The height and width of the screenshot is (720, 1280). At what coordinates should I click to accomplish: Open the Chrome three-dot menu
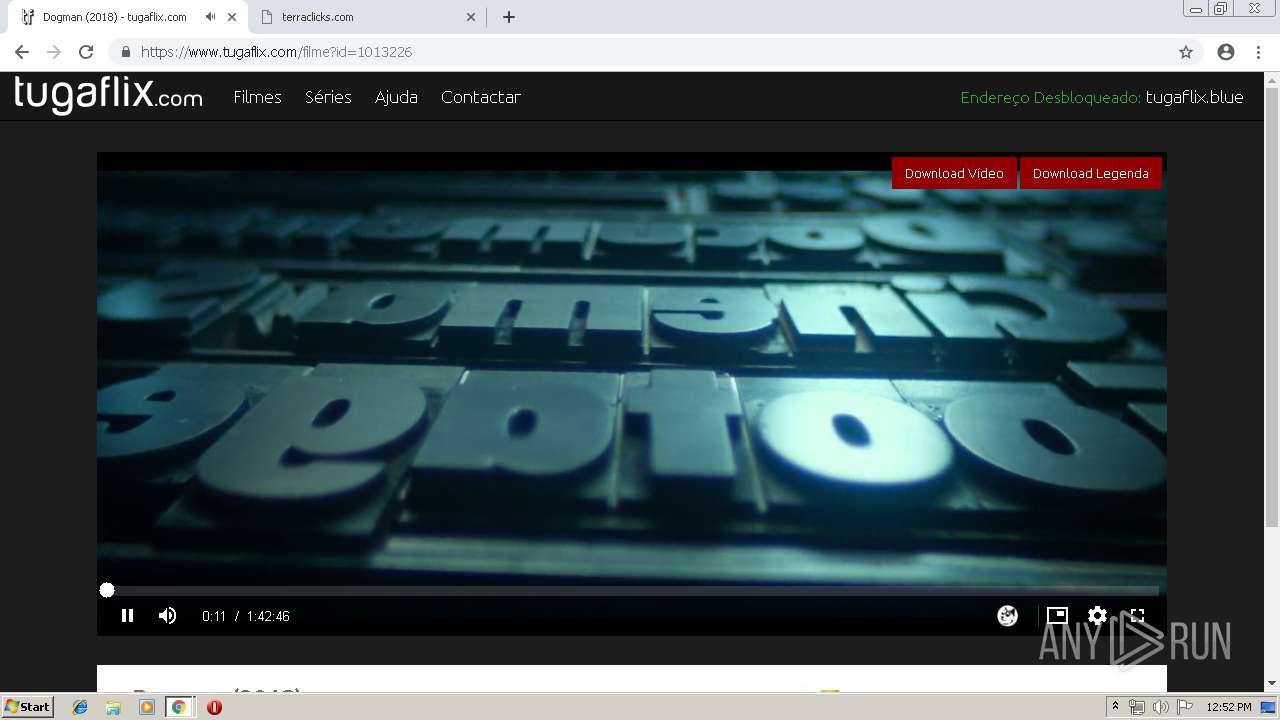coord(1258,52)
